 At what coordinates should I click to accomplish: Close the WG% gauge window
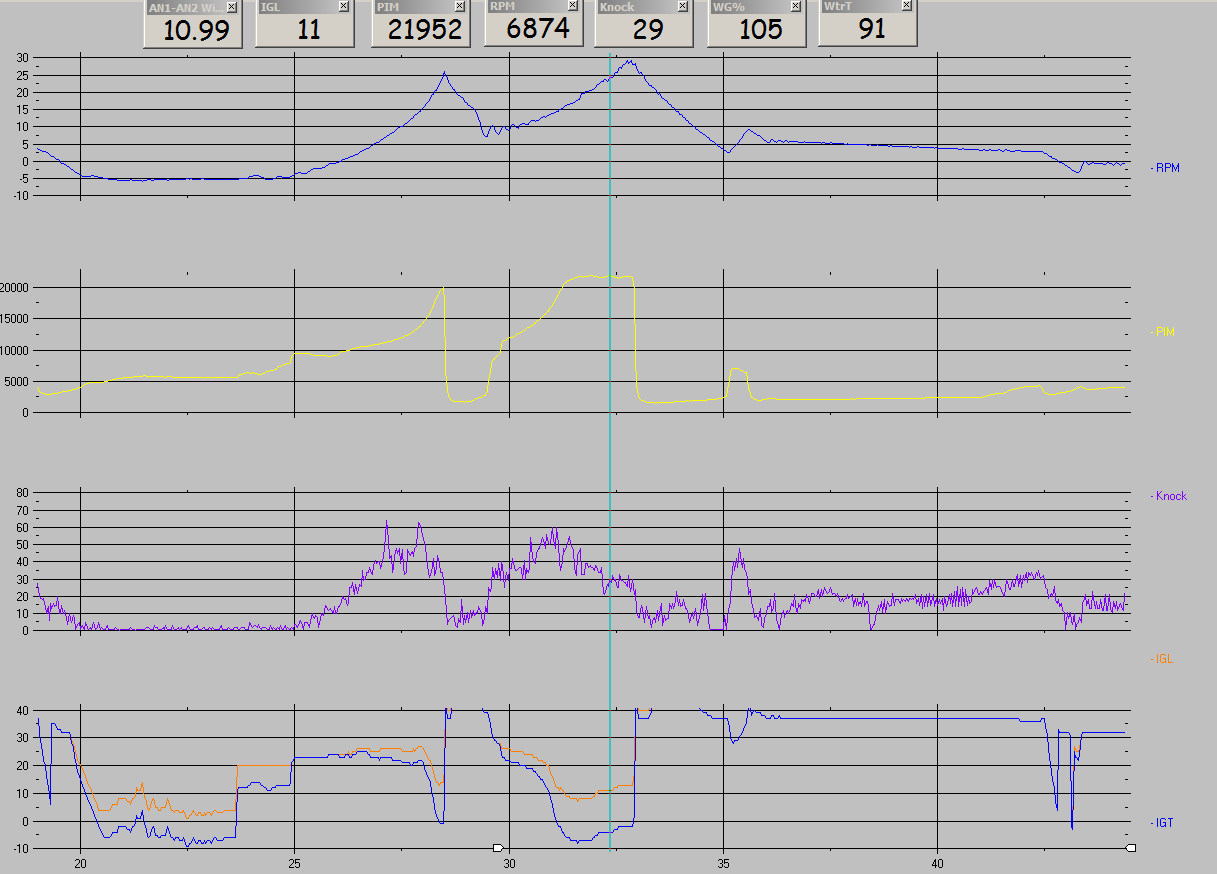pos(796,7)
